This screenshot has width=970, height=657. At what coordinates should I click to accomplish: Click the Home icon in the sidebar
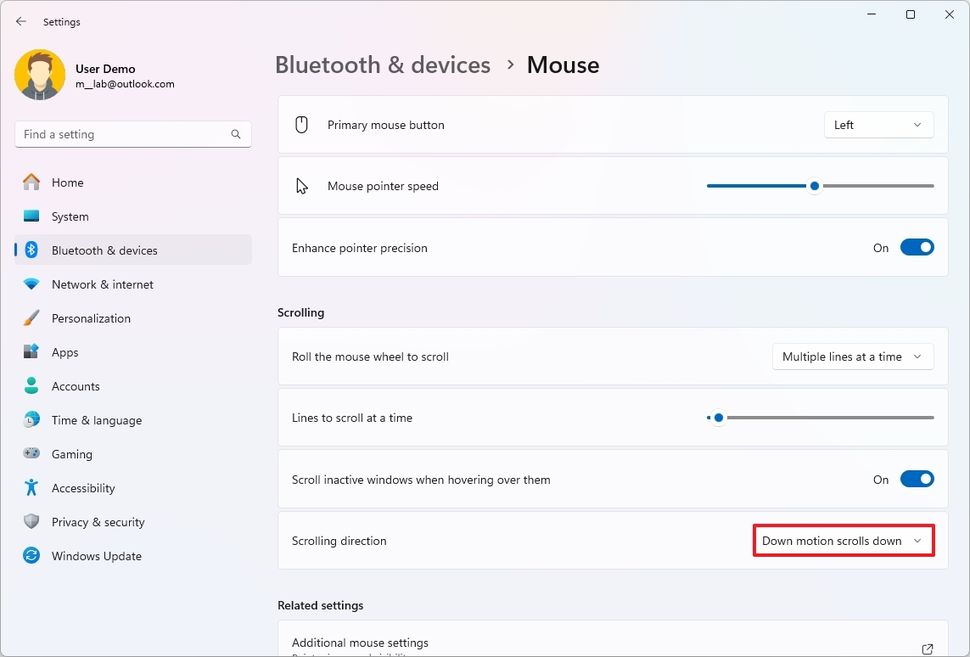coord(33,182)
